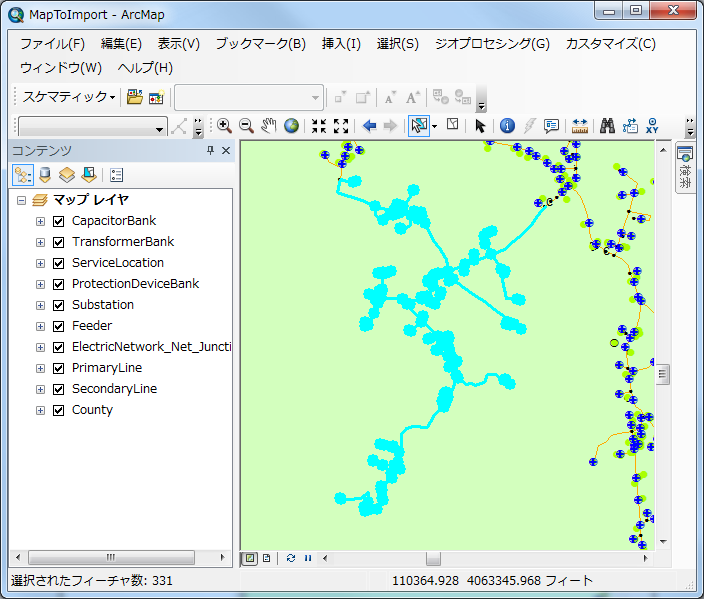Open the 検索 side tab
Image resolution: width=704 pixels, height=599 pixels.
coord(685,167)
